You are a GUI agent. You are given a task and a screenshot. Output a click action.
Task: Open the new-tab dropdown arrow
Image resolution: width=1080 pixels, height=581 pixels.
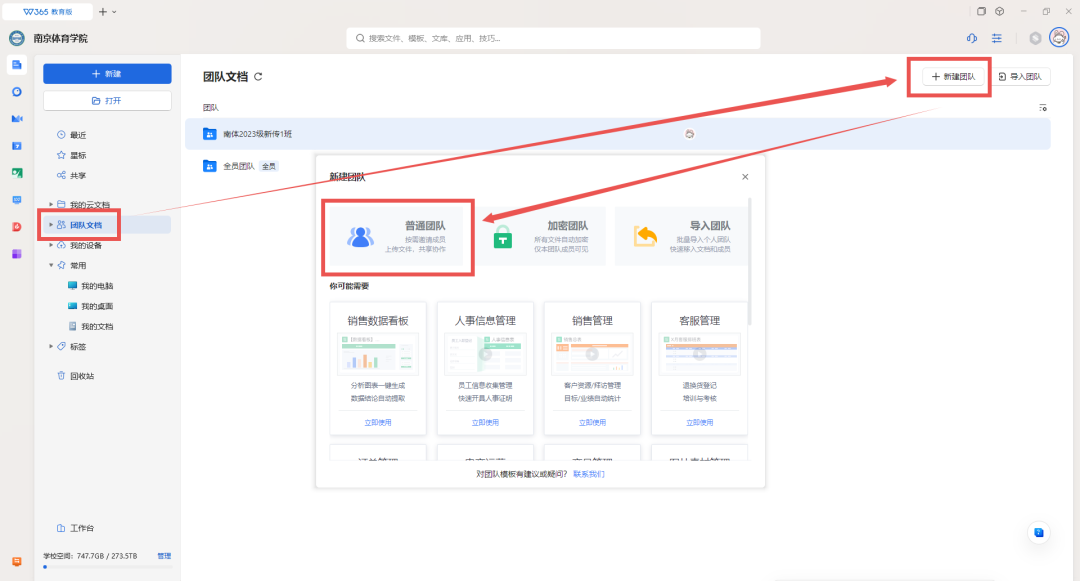114,12
